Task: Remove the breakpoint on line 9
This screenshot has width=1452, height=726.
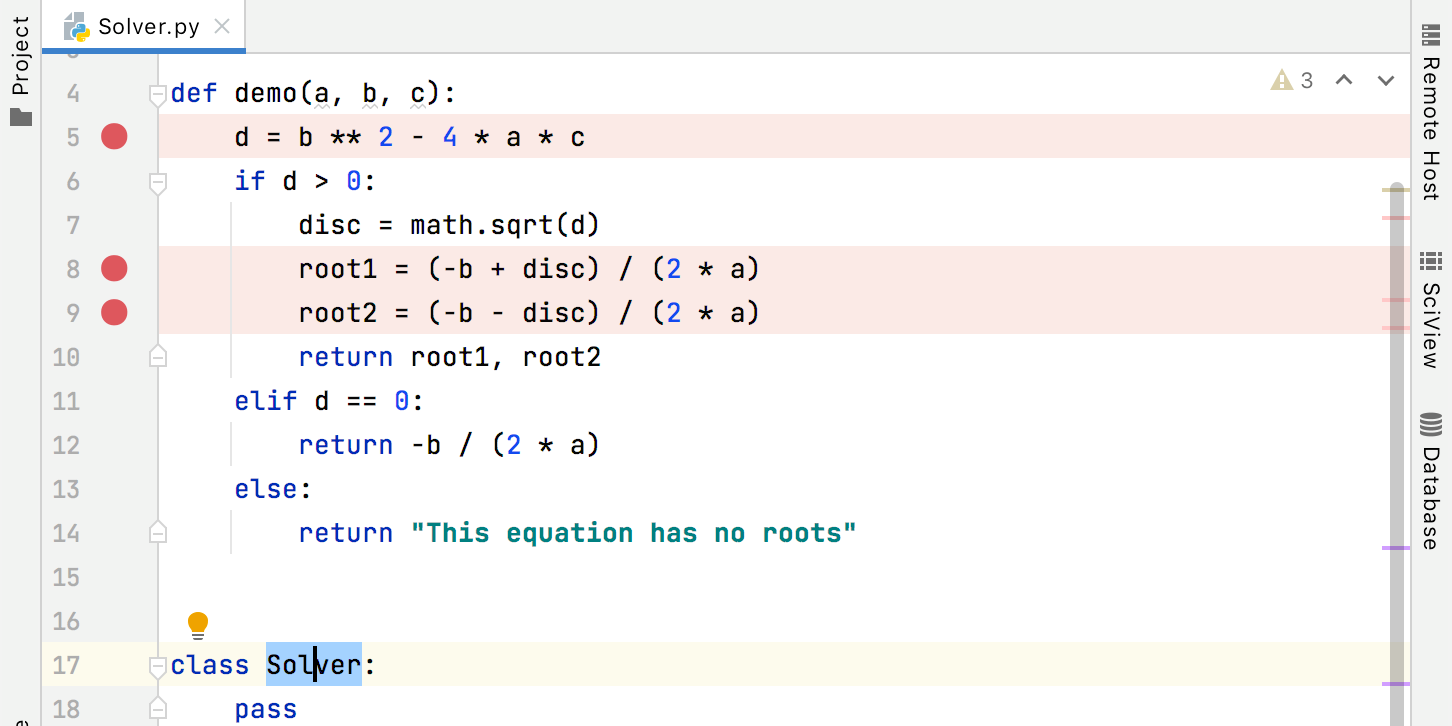Action: (x=113, y=312)
